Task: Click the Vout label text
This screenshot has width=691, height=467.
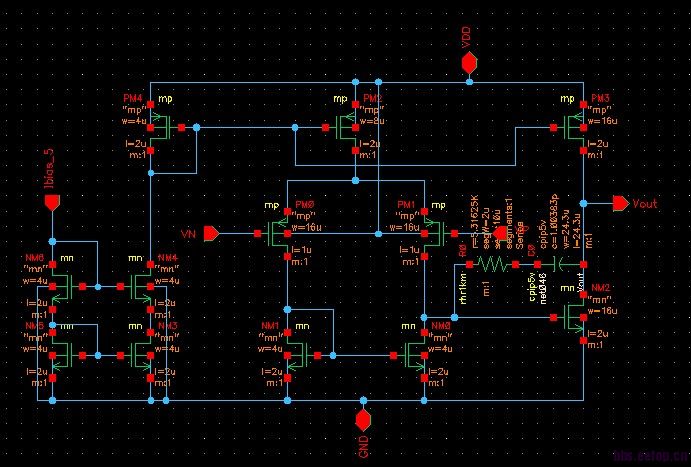Action: [647, 203]
